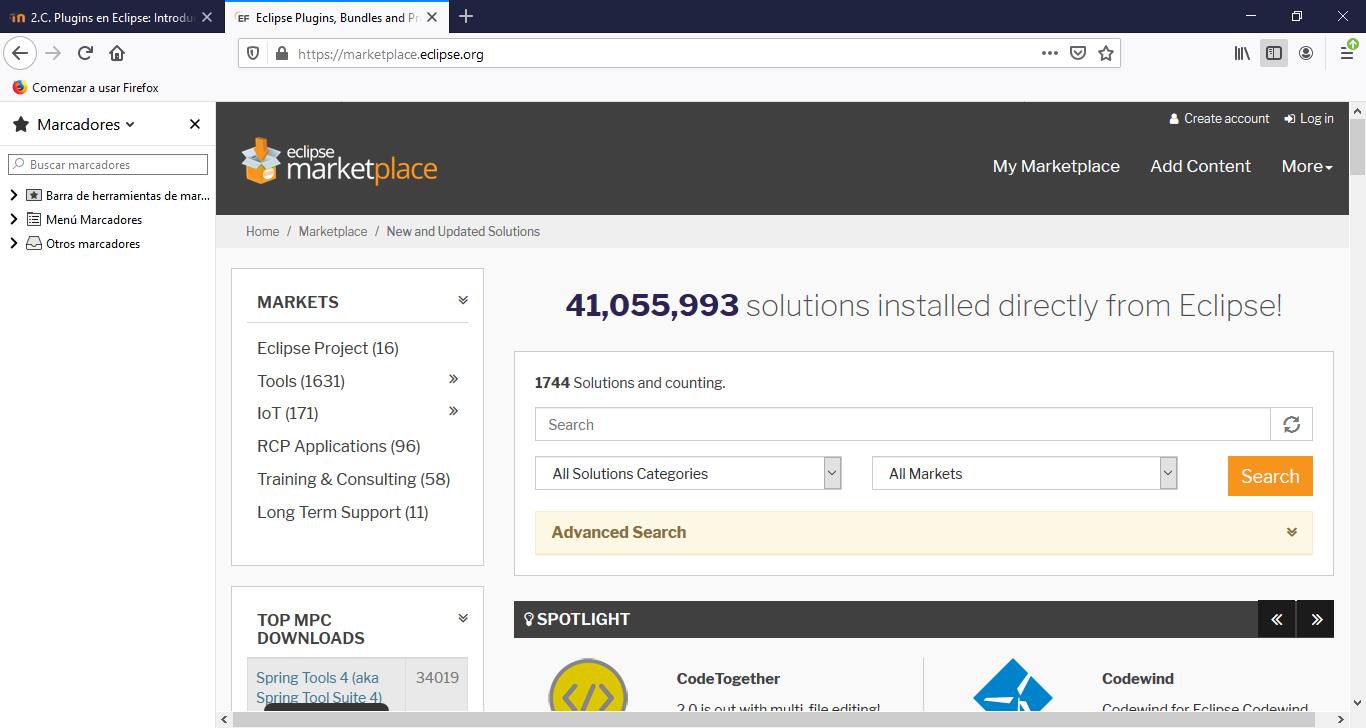The image size is (1366, 728).
Task: Click the browser forward arrow
Action: (x=53, y=54)
